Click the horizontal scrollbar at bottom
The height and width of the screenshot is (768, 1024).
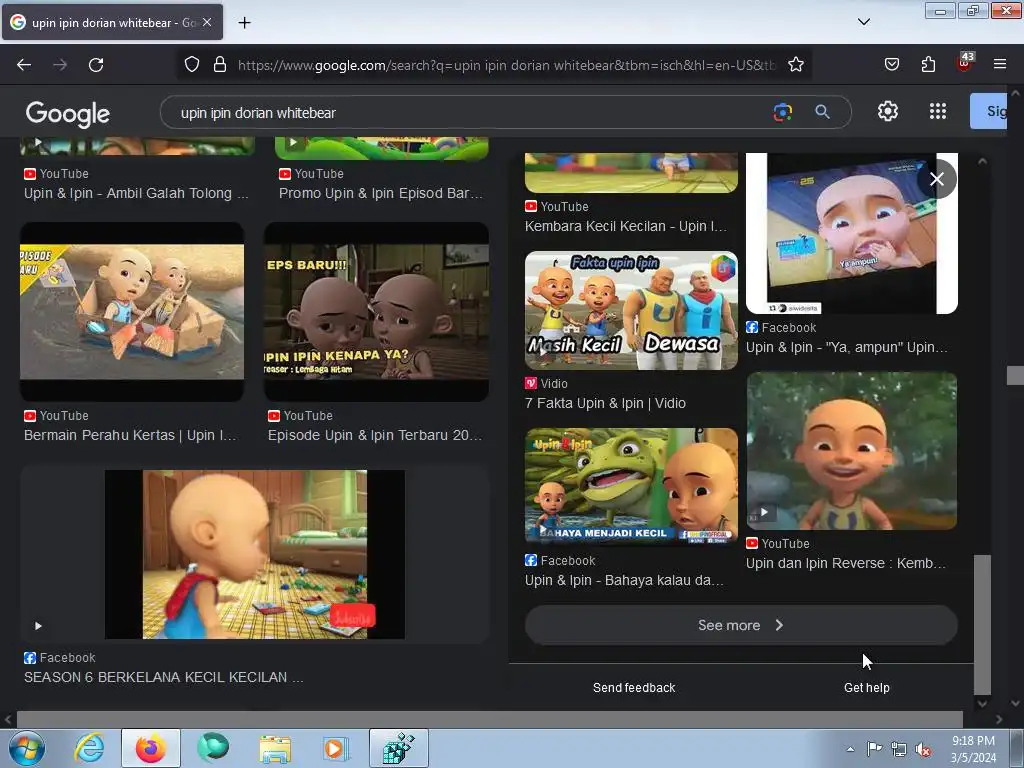click(x=490, y=719)
